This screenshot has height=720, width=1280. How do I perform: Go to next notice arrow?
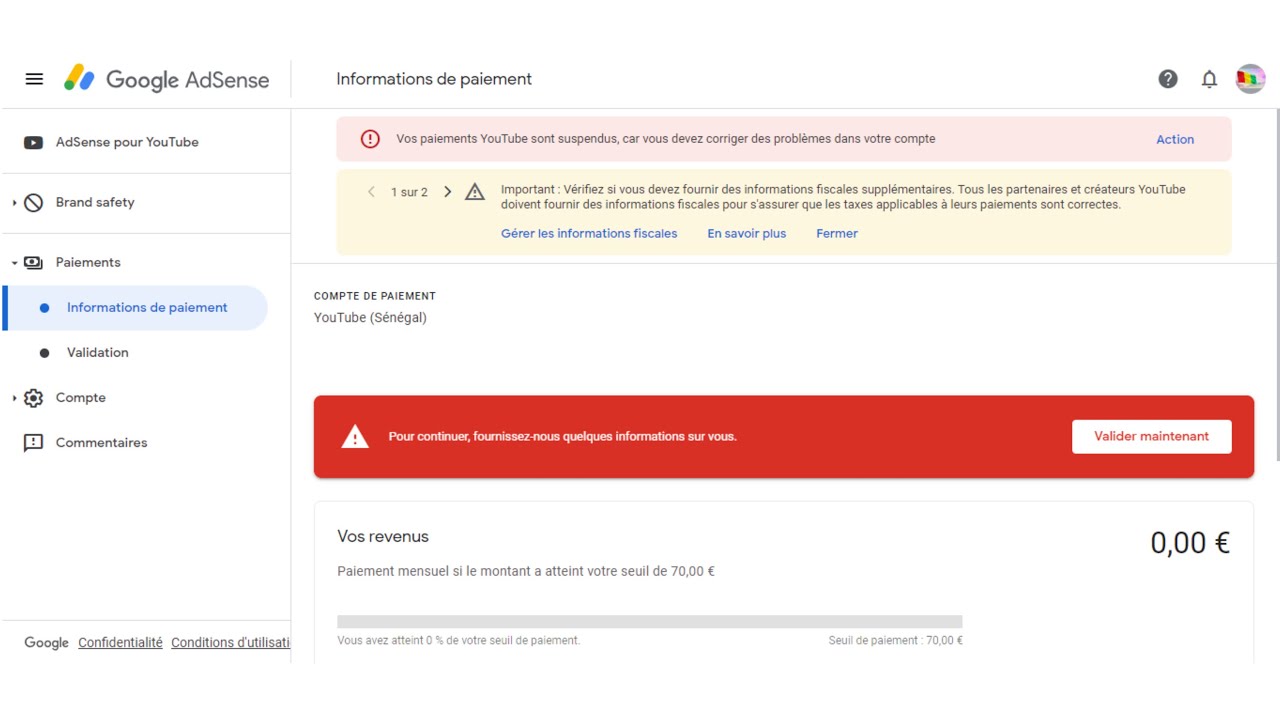pyautogui.click(x=447, y=192)
